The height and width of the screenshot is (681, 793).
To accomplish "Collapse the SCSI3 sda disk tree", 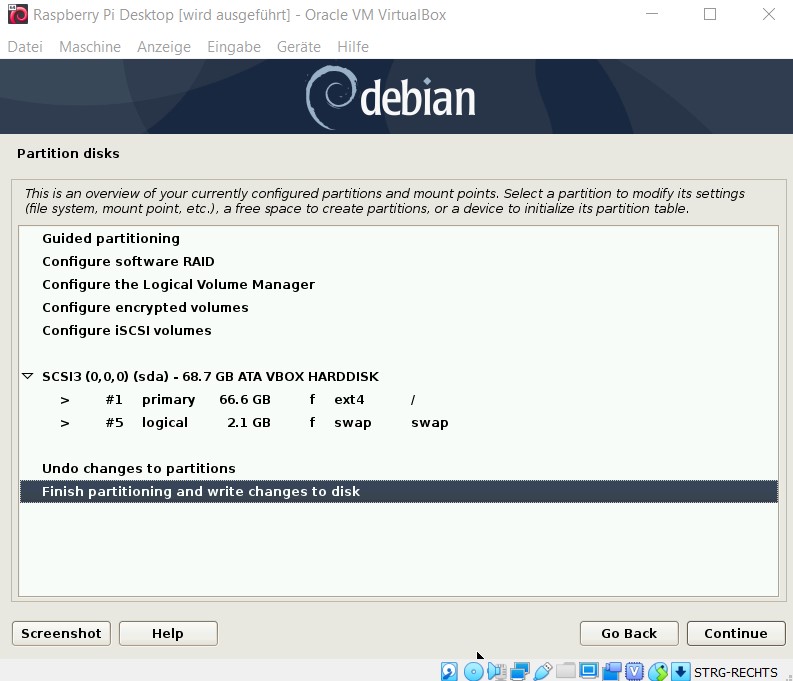I will pyautogui.click(x=28, y=376).
